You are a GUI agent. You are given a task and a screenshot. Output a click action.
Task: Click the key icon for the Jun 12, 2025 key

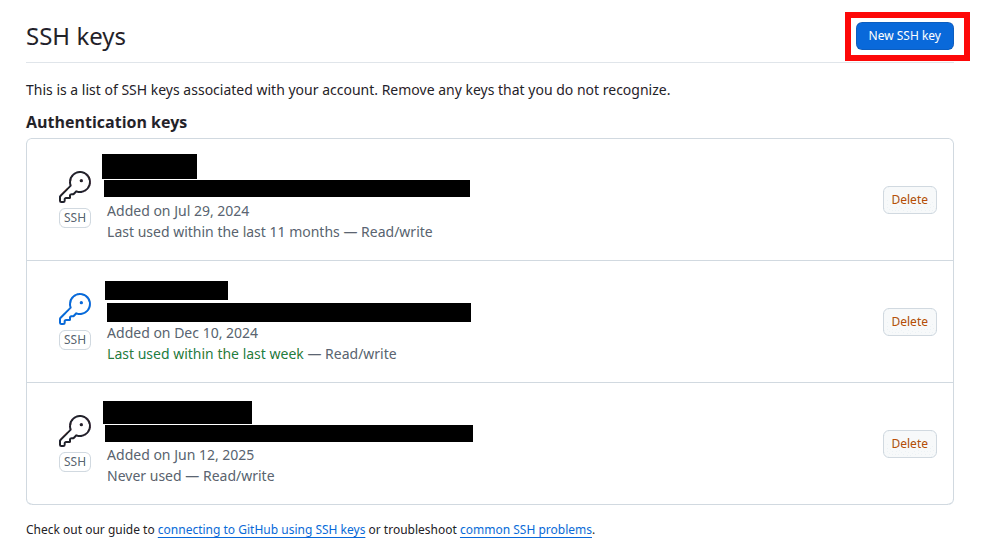click(x=75, y=431)
